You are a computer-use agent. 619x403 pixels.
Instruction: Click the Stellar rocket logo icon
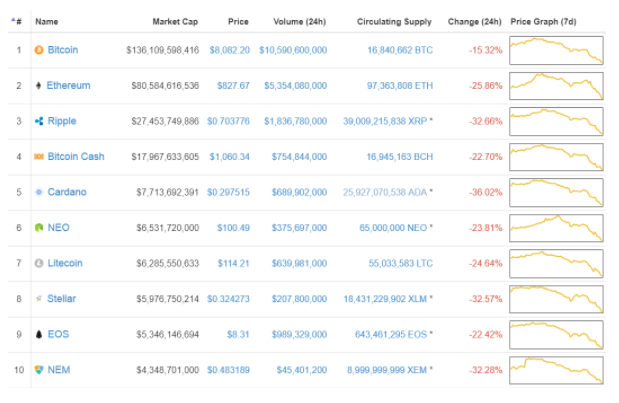(x=39, y=298)
